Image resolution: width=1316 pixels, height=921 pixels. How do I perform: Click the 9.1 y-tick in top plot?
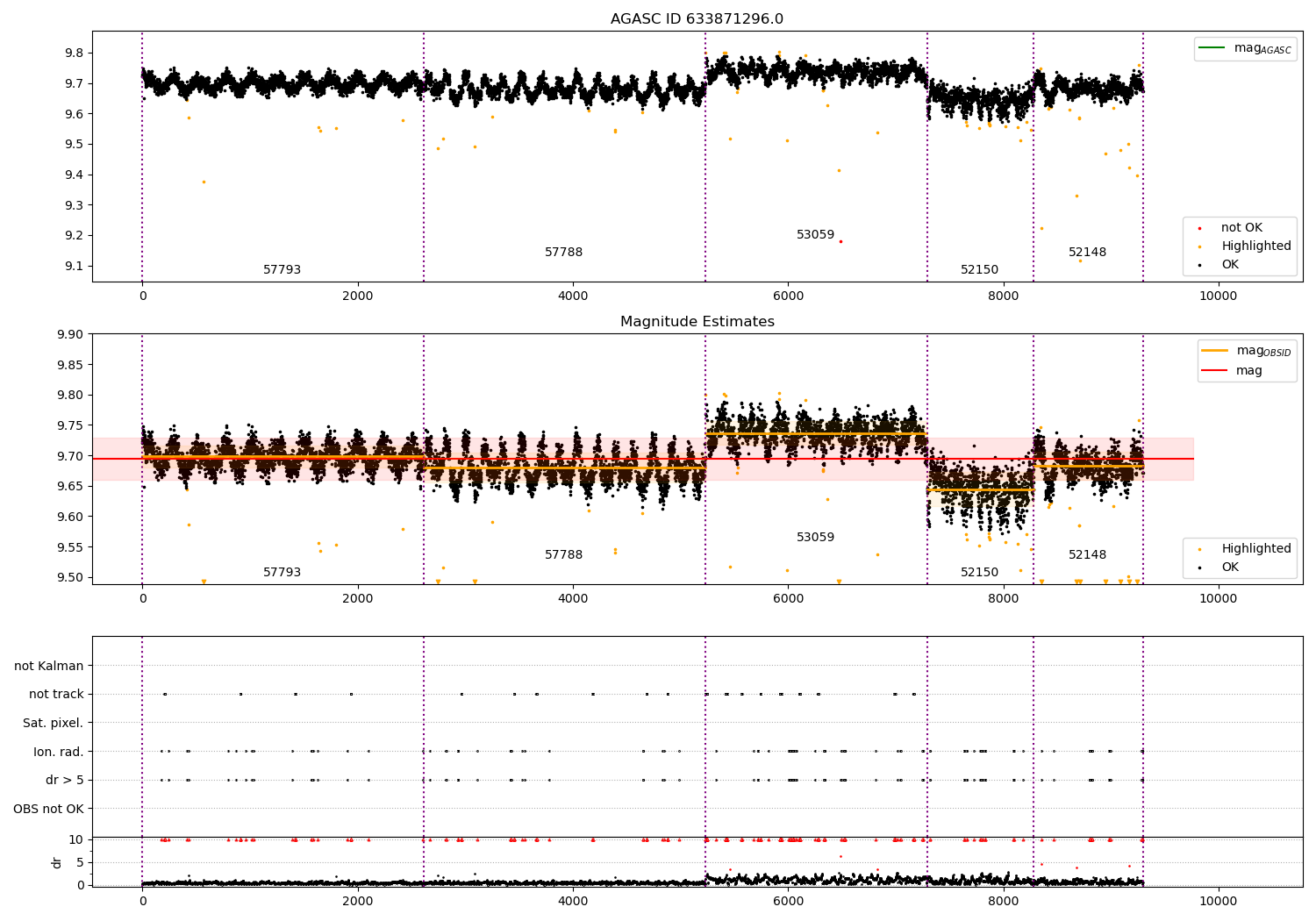click(x=74, y=267)
